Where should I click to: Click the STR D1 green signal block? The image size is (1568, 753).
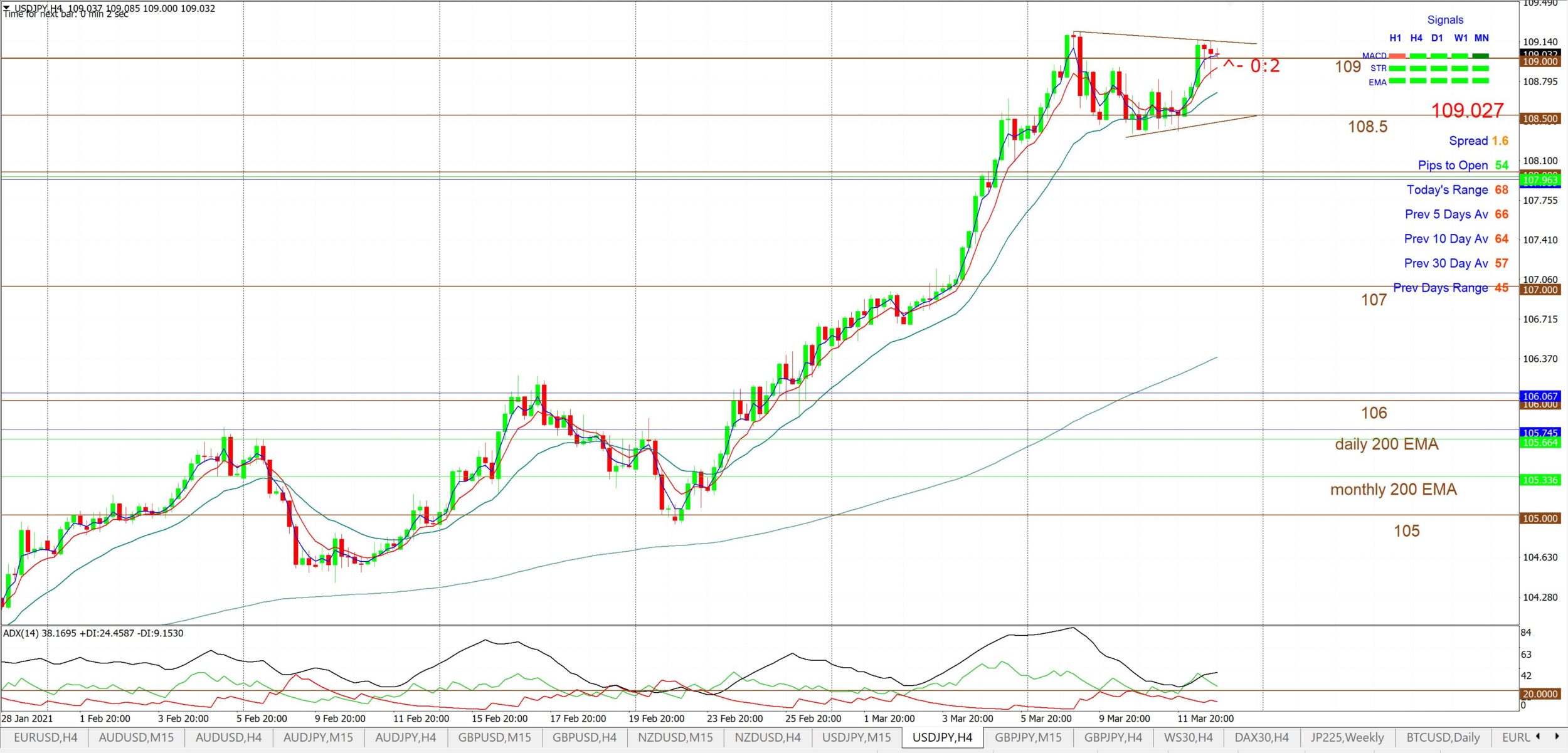1439,68
